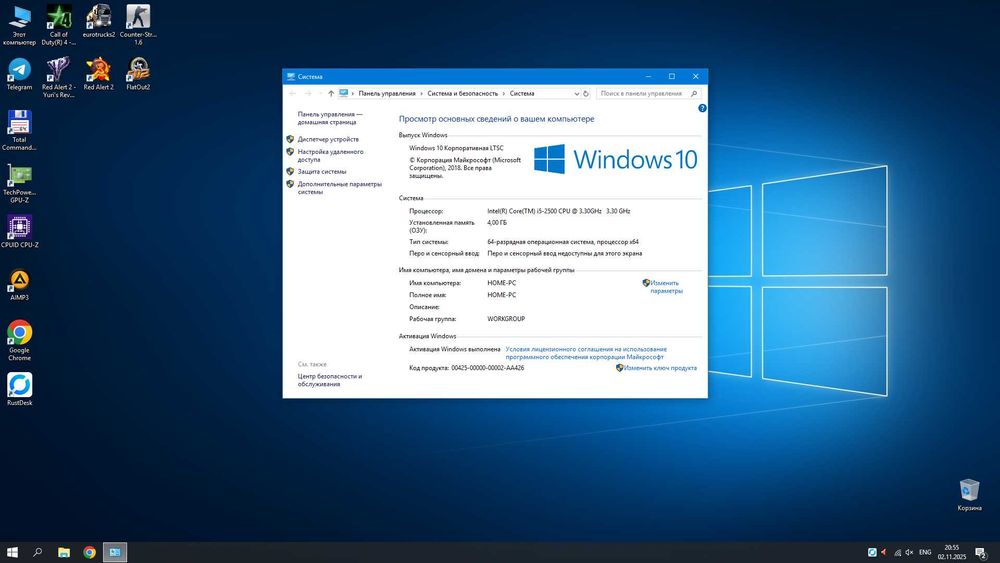The image size is (1000, 563).
Task: Click the Система breadcrumb item
Action: click(522, 94)
